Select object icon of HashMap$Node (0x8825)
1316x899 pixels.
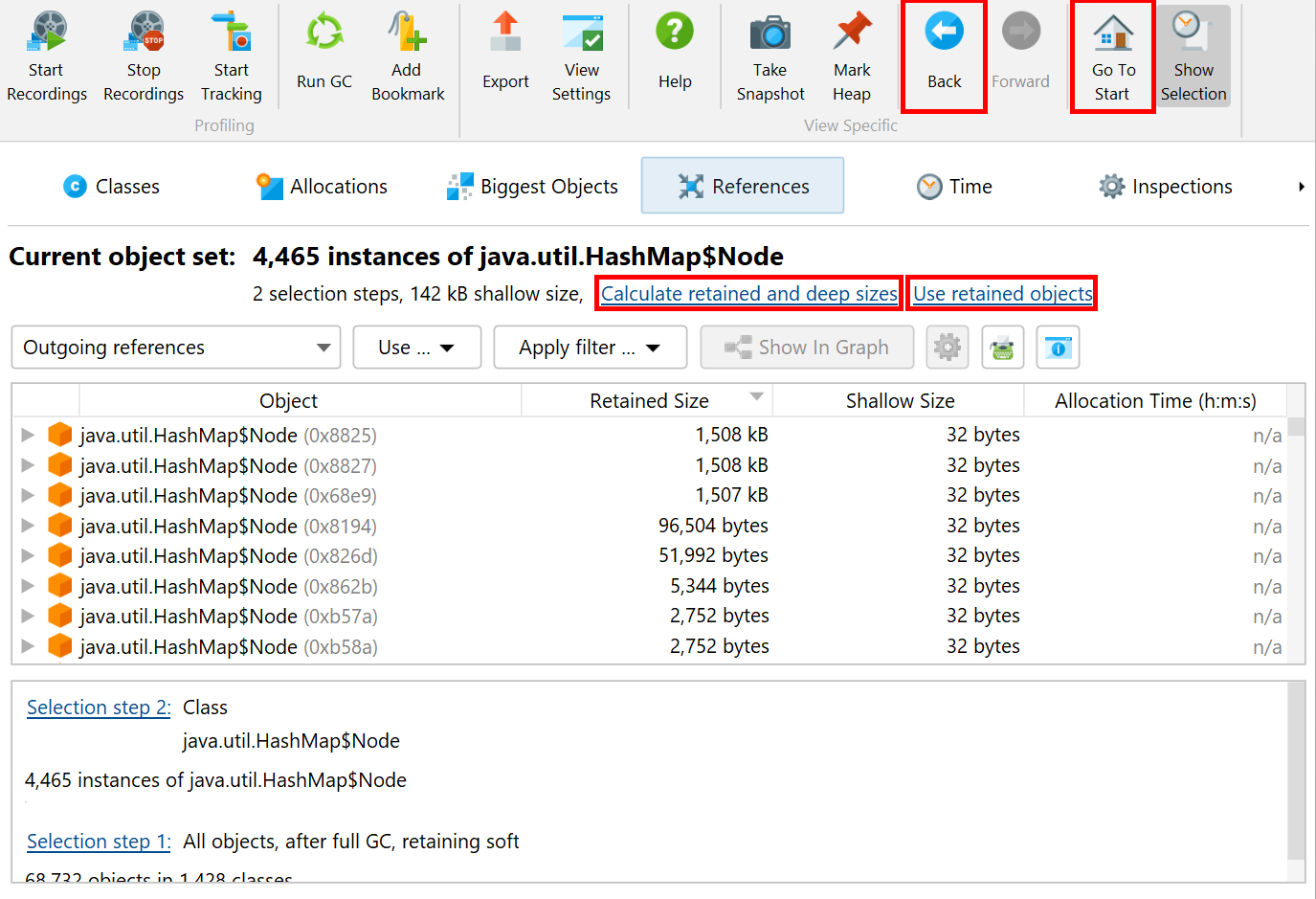click(x=60, y=436)
